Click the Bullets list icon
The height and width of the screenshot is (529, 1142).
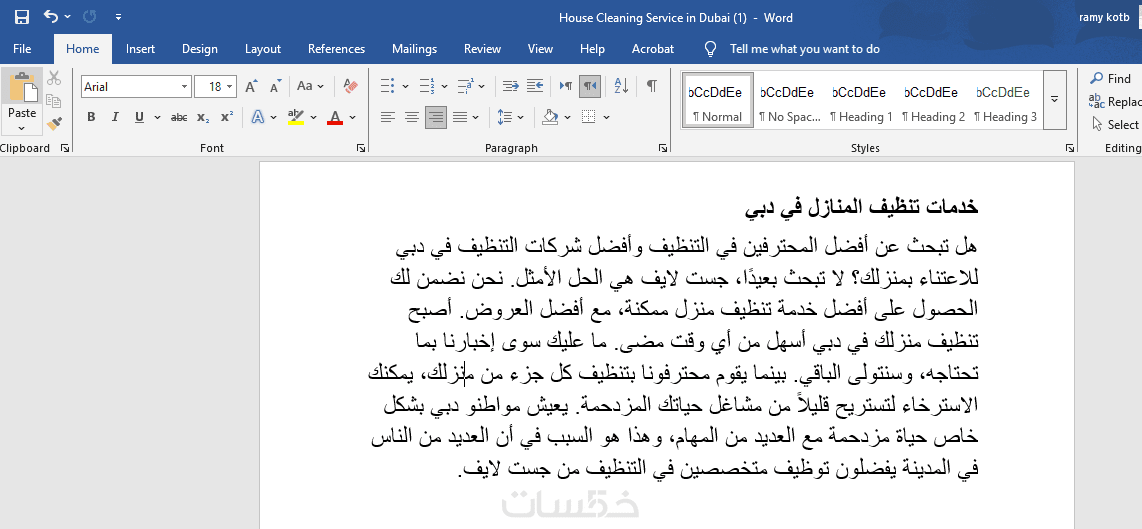pos(388,86)
